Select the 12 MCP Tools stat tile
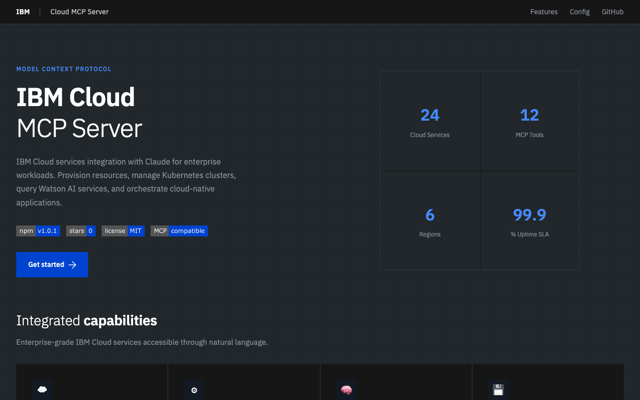This screenshot has width=640, height=400. 529,120
